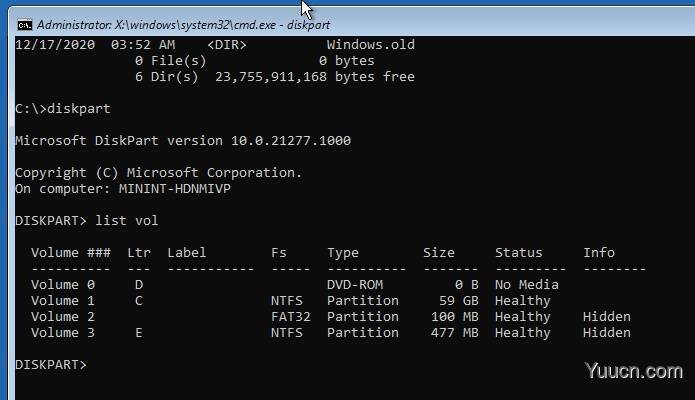Click the 'Label' column header

point(187,252)
